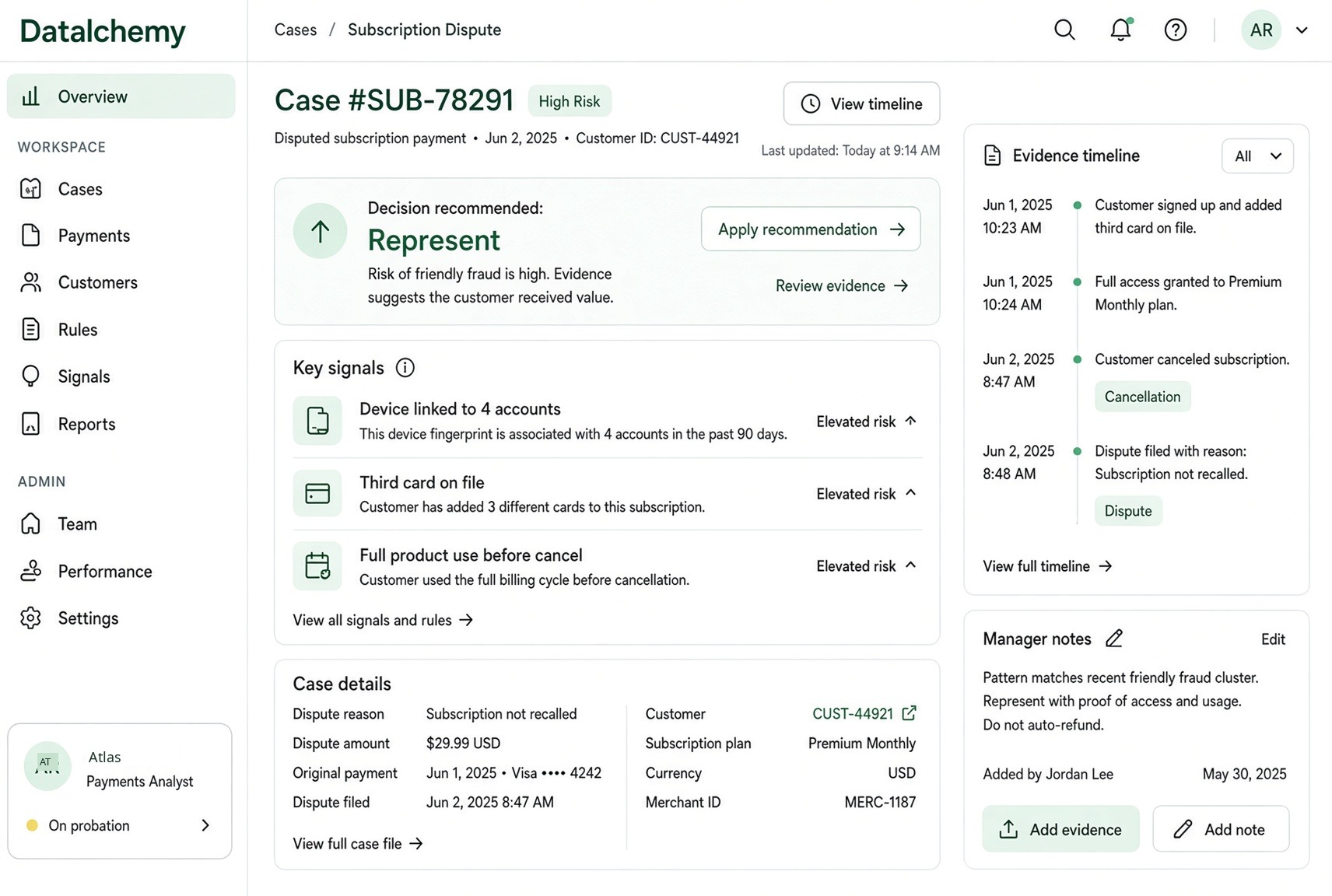Click the Cases breadcrumb link
The height and width of the screenshot is (896, 1332).
(x=296, y=30)
